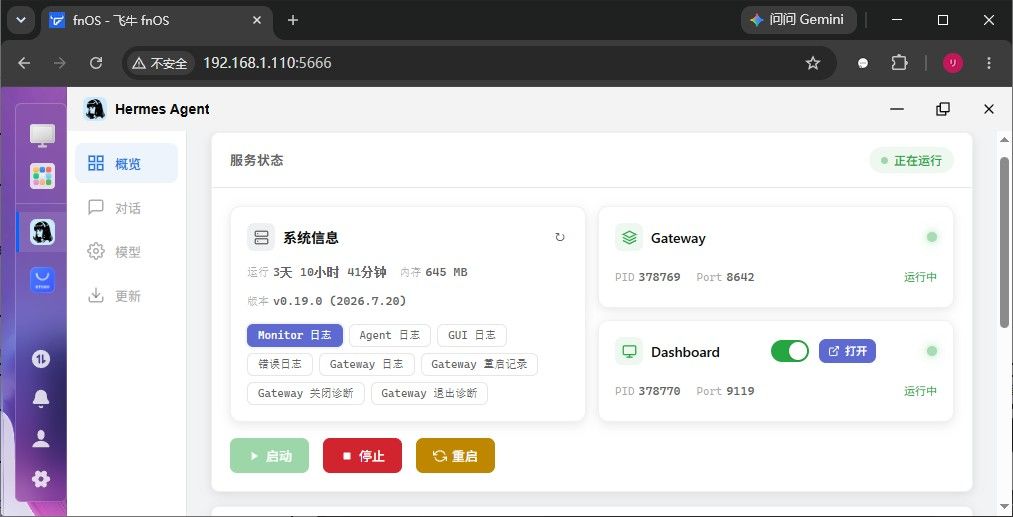
Task: Show the Gateway 退出诊断
Action: click(429, 393)
